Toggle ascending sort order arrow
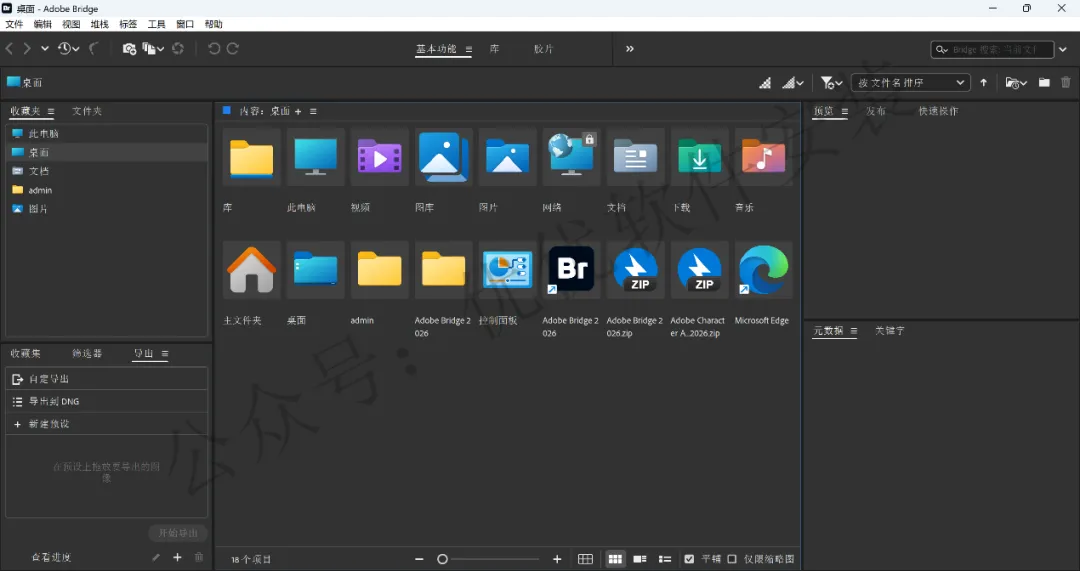Viewport: 1080px width, 571px height. 984,83
